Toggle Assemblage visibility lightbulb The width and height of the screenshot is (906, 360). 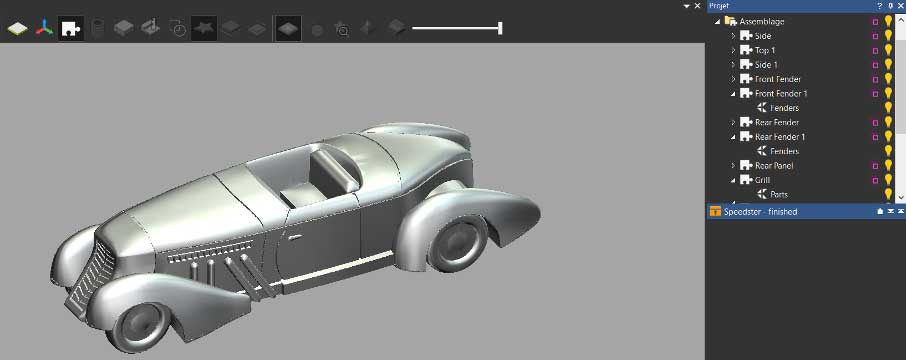[x=888, y=21]
